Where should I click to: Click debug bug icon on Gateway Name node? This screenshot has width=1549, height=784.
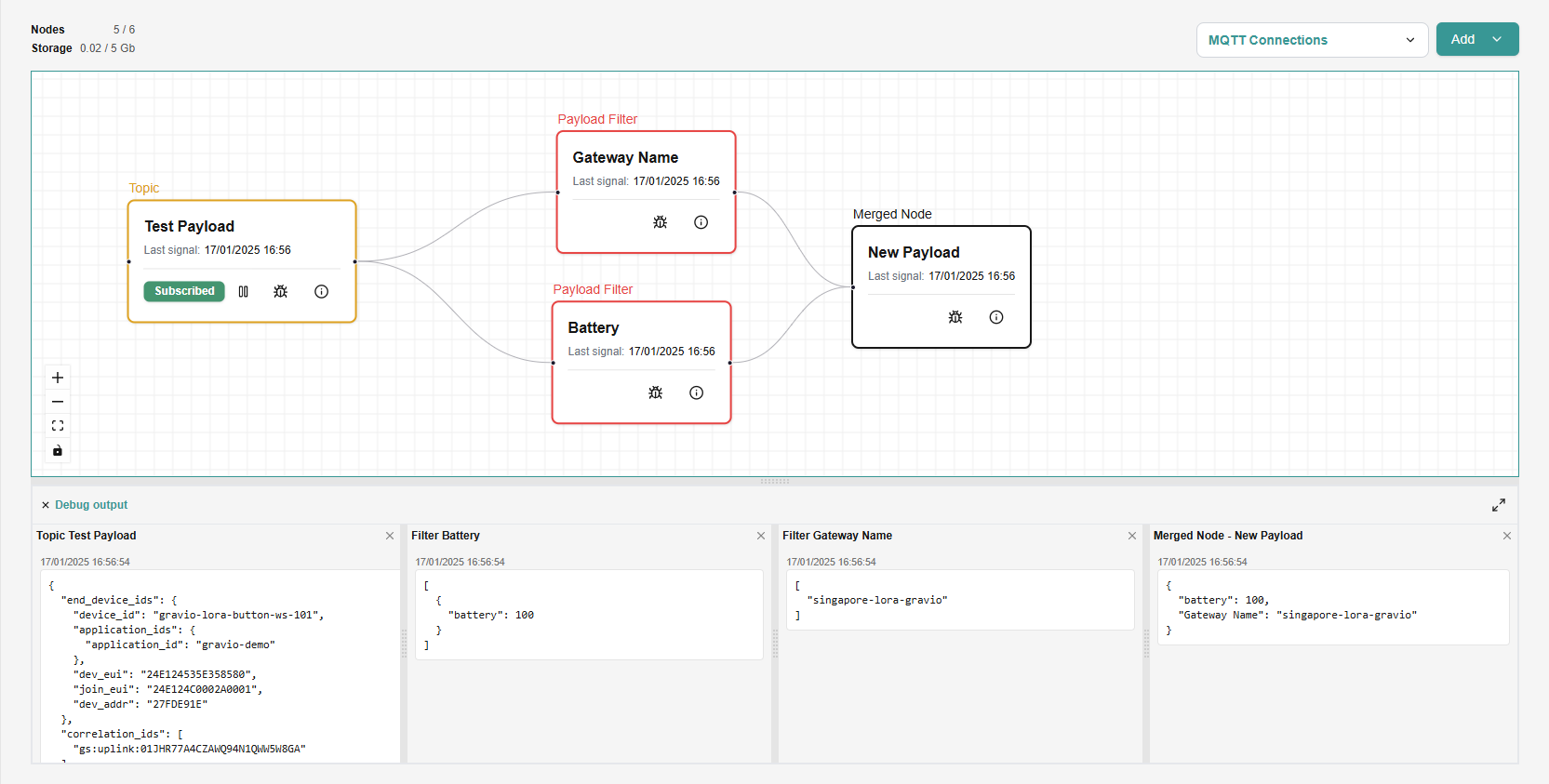(660, 222)
